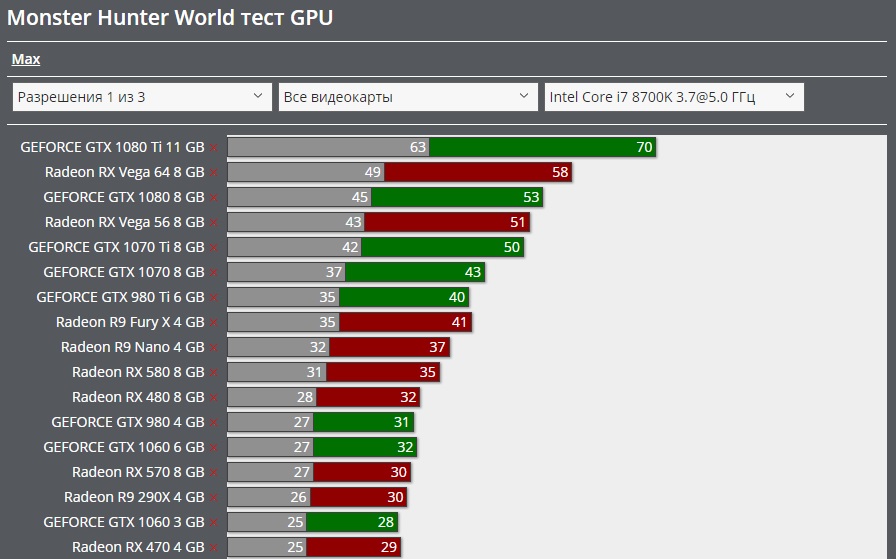Click red x next to Radeon R9 Nano 4 GB
This screenshot has width=896, height=559.
click(x=214, y=348)
